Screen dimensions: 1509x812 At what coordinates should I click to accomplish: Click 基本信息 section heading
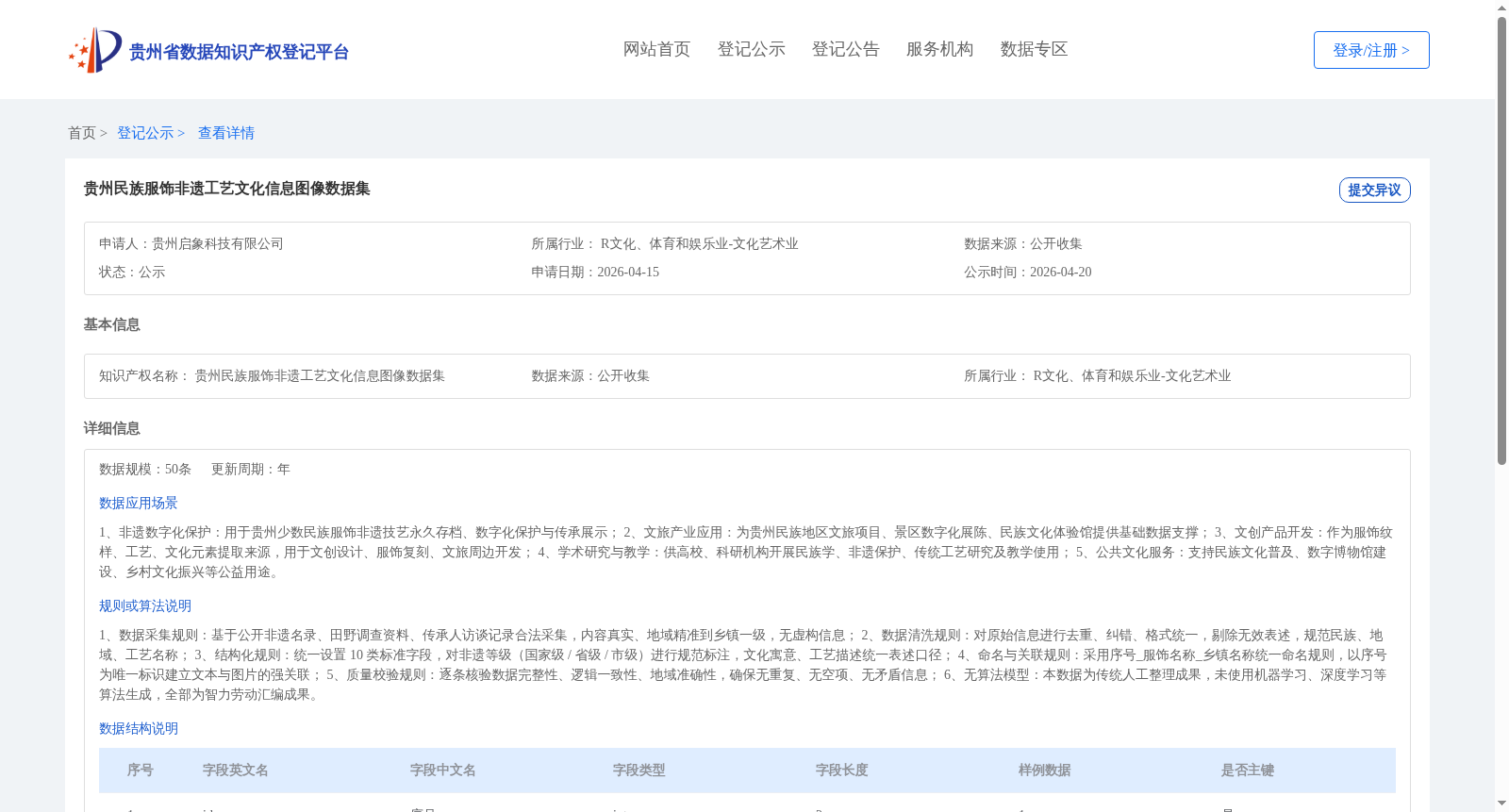coord(111,324)
